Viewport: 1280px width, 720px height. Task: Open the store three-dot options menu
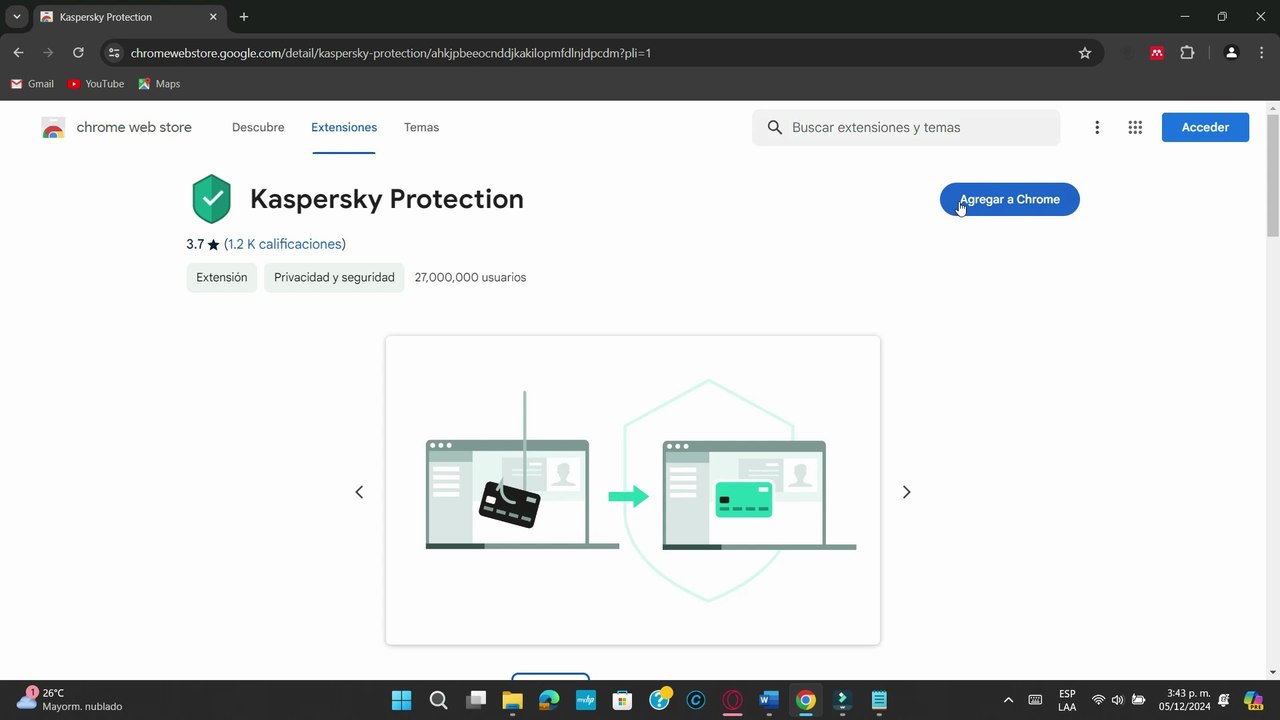point(1097,127)
